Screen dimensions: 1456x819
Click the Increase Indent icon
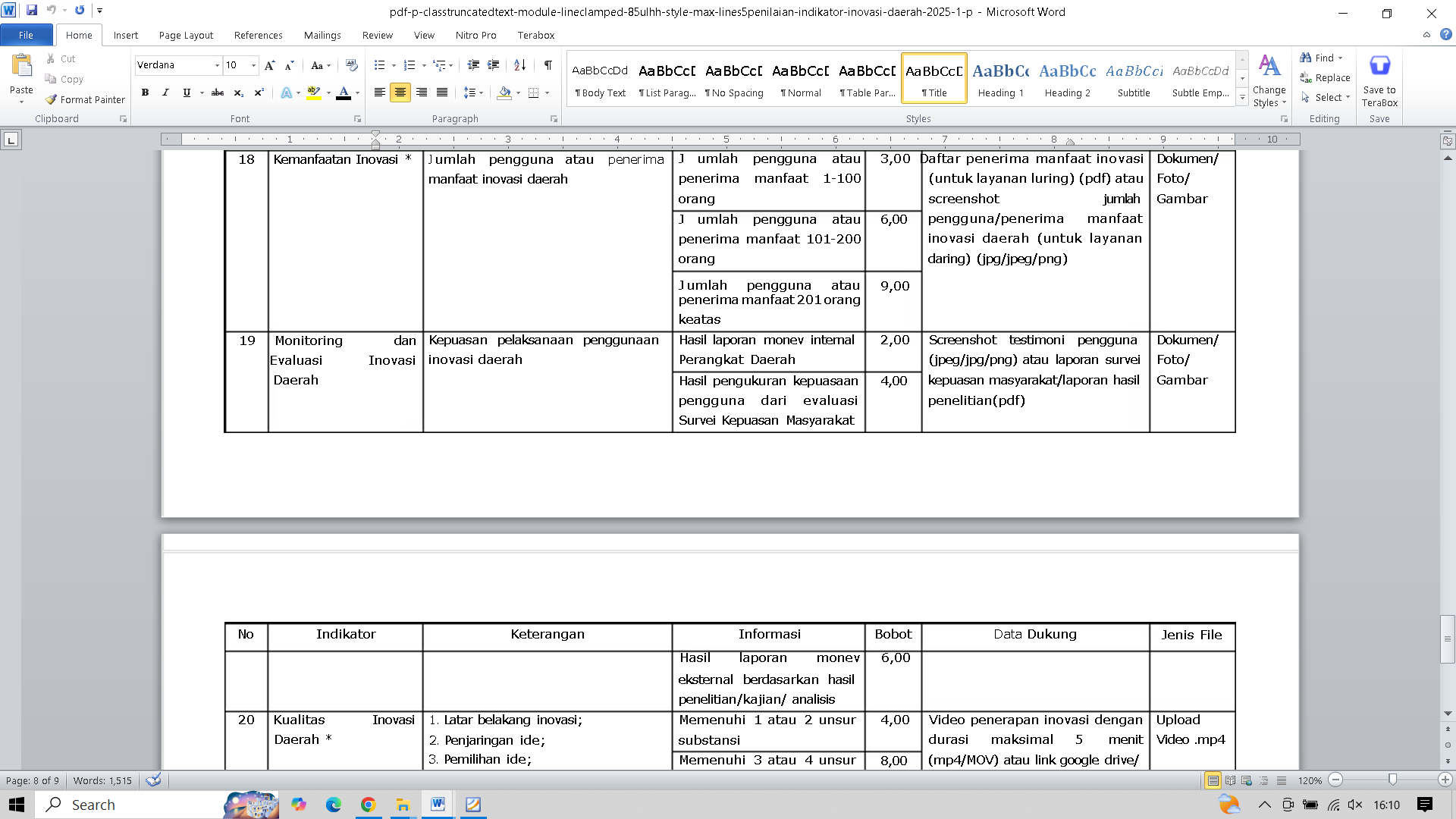(x=493, y=65)
